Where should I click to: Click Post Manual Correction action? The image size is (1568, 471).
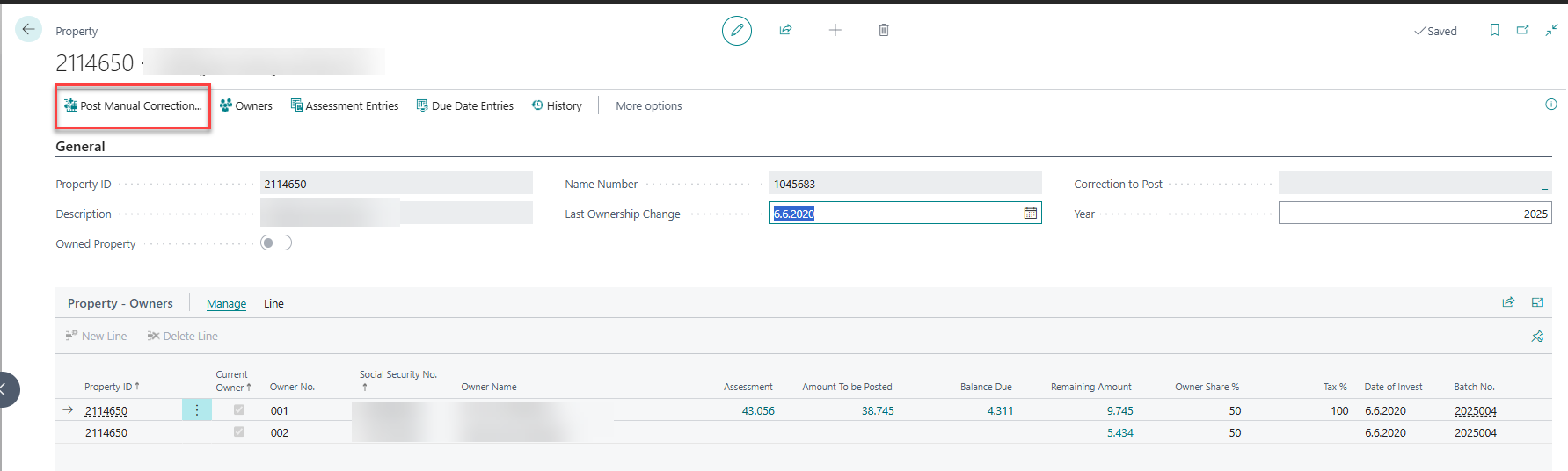(x=133, y=105)
